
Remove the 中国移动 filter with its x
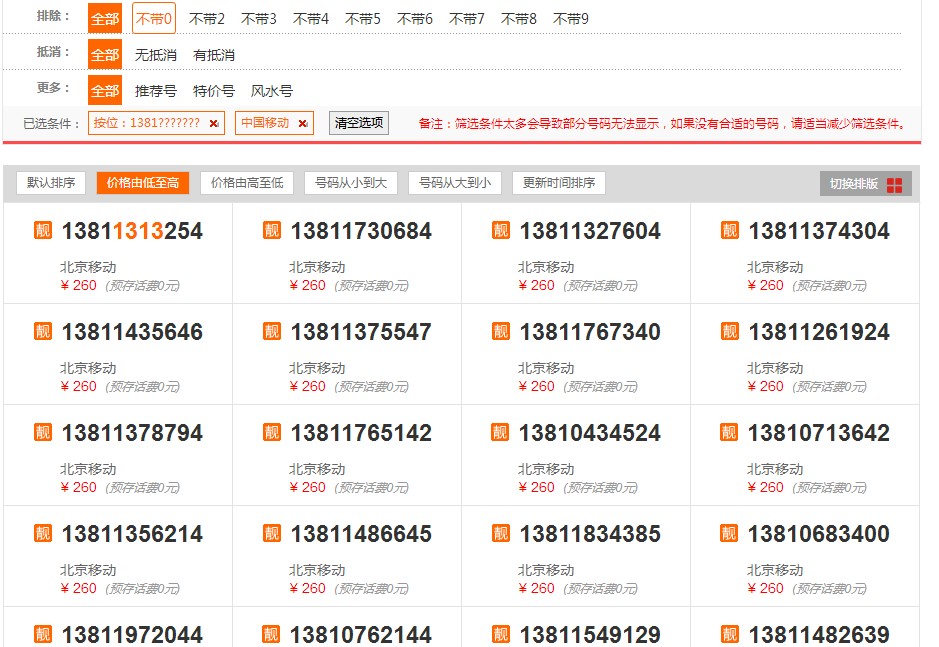(x=303, y=123)
